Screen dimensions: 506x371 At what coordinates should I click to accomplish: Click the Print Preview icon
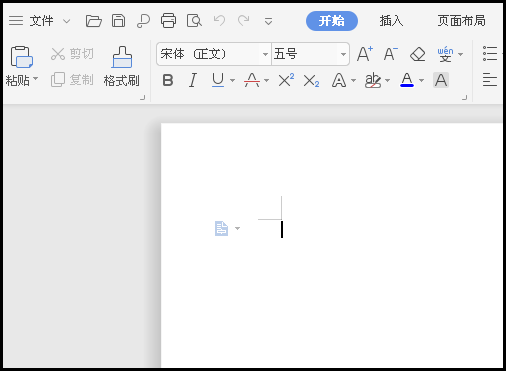tap(194, 21)
